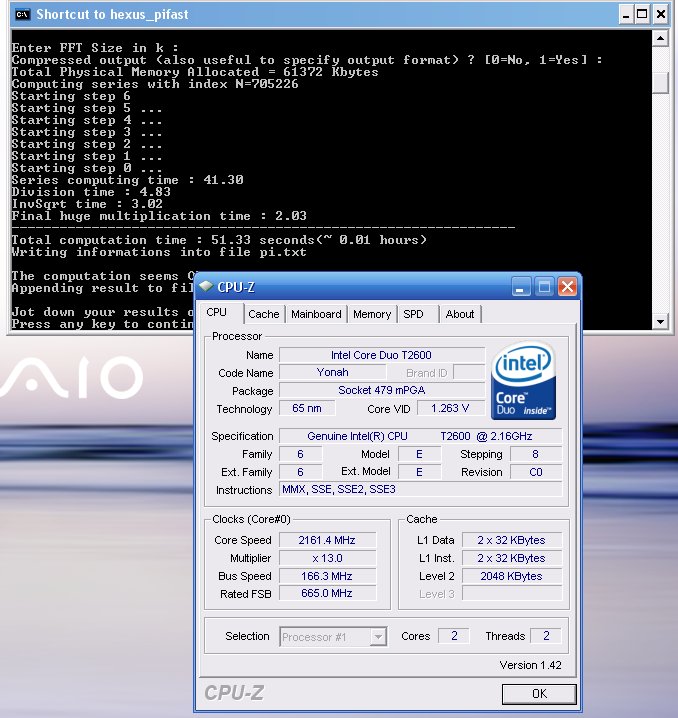This screenshot has height=718, width=678.
Task: Click the Technology value '65 nm'
Action: pyautogui.click(x=307, y=408)
